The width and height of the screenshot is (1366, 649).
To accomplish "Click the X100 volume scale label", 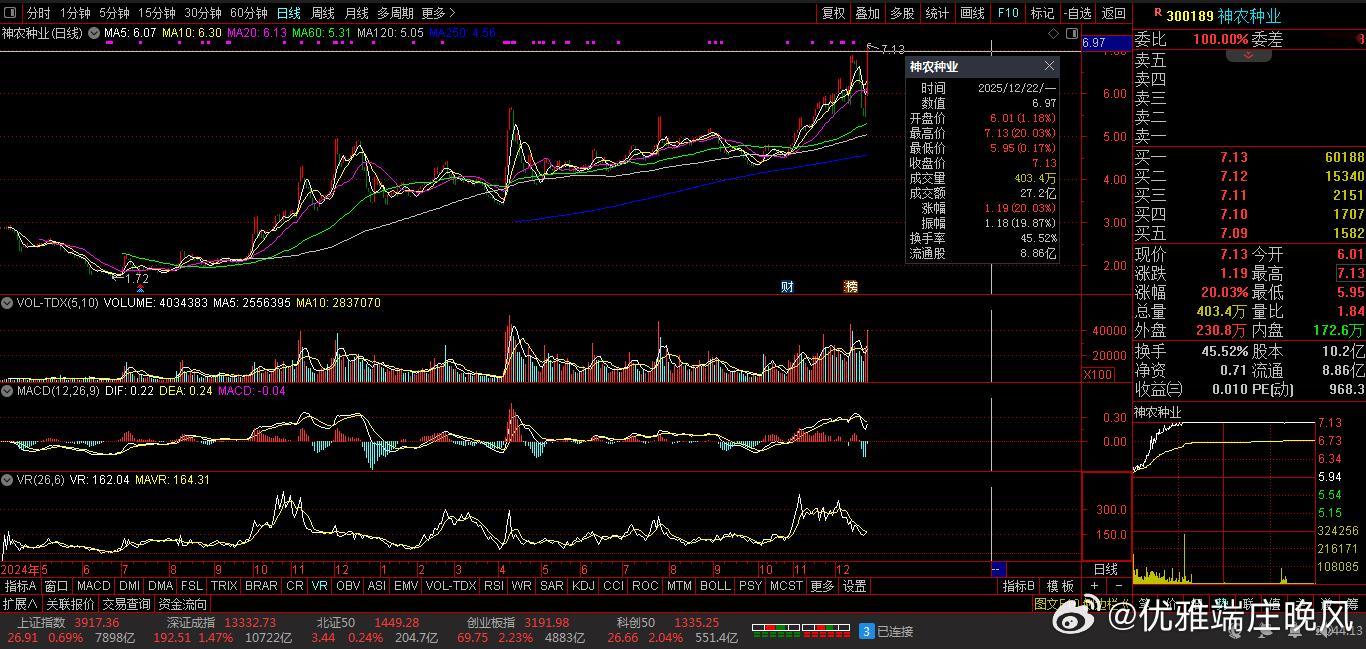I will (x=1098, y=374).
